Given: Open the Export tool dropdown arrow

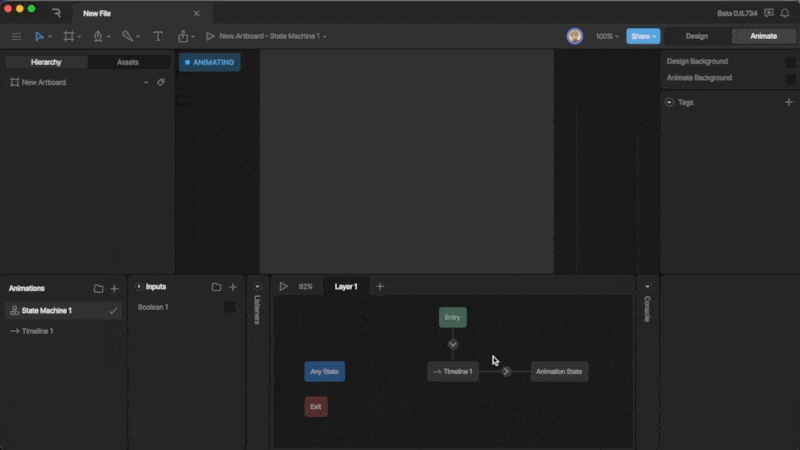Looking at the screenshot, I should pos(193,37).
